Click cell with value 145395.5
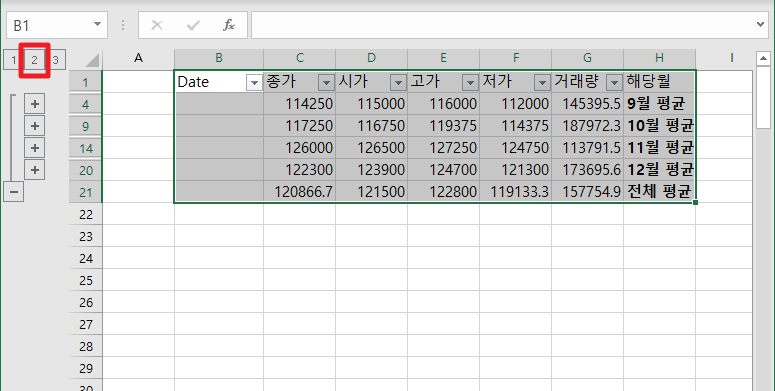 [588, 104]
